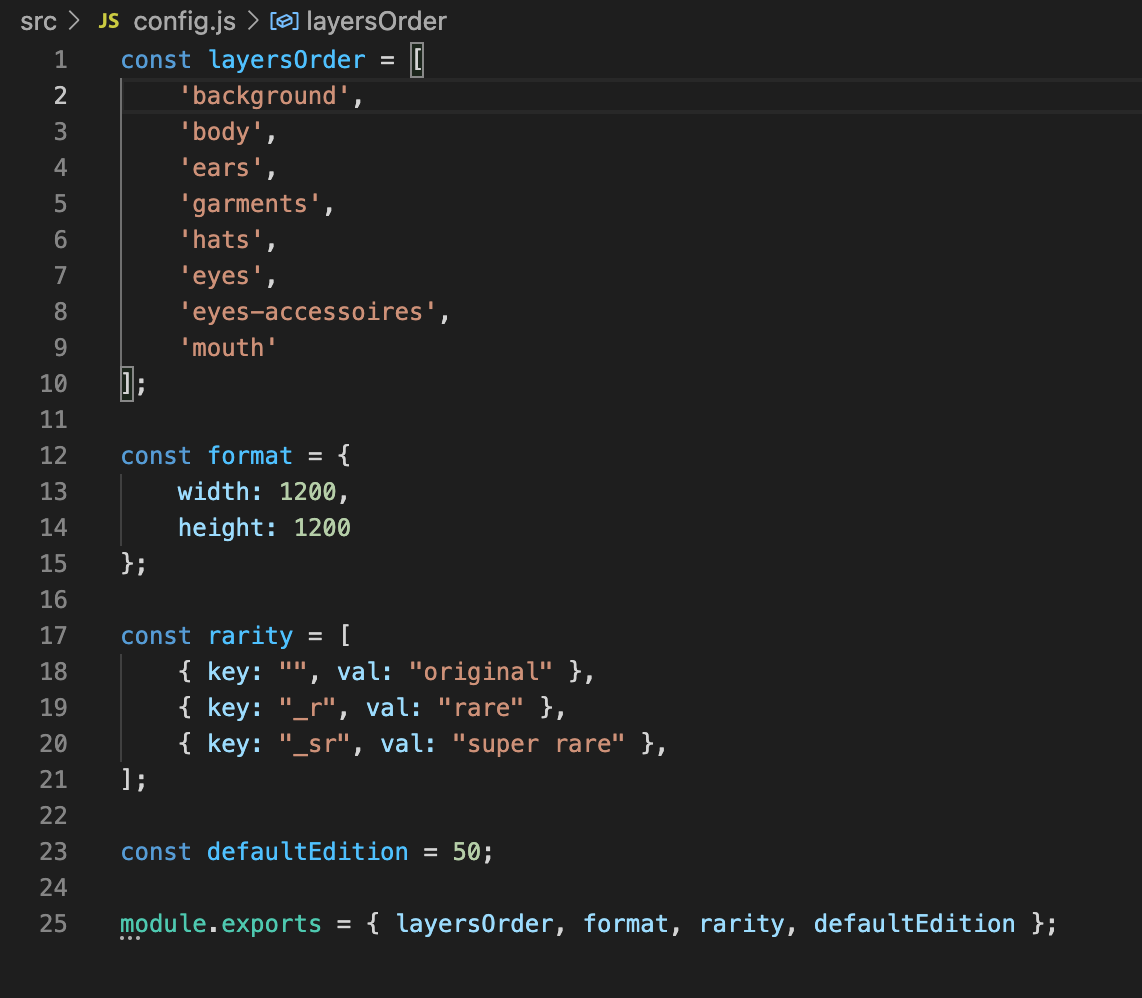
Task: Select line number 25 in the gutter
Action: 52,924
